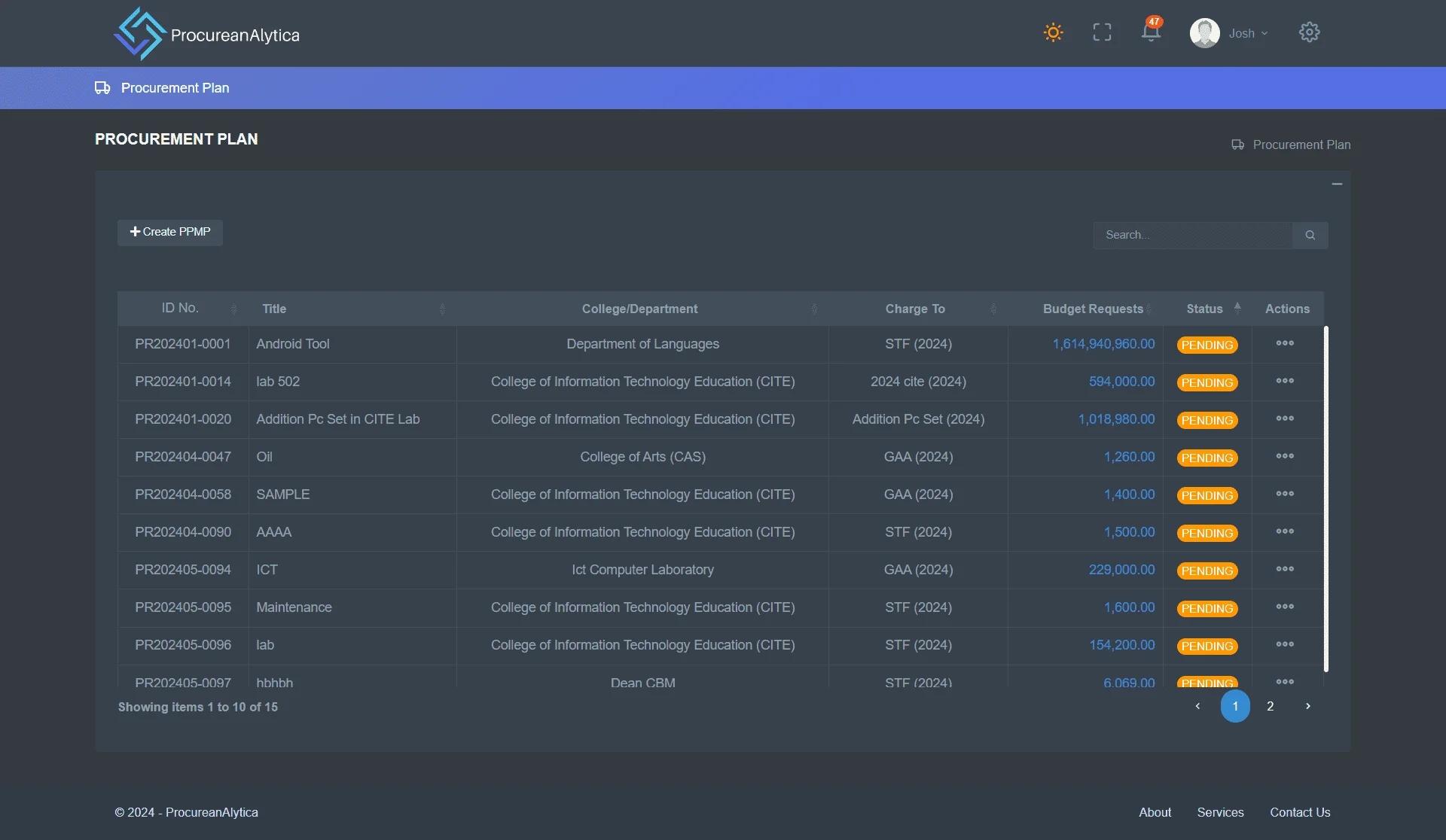Collapse the panel with minus icon

click(1337, 184)
